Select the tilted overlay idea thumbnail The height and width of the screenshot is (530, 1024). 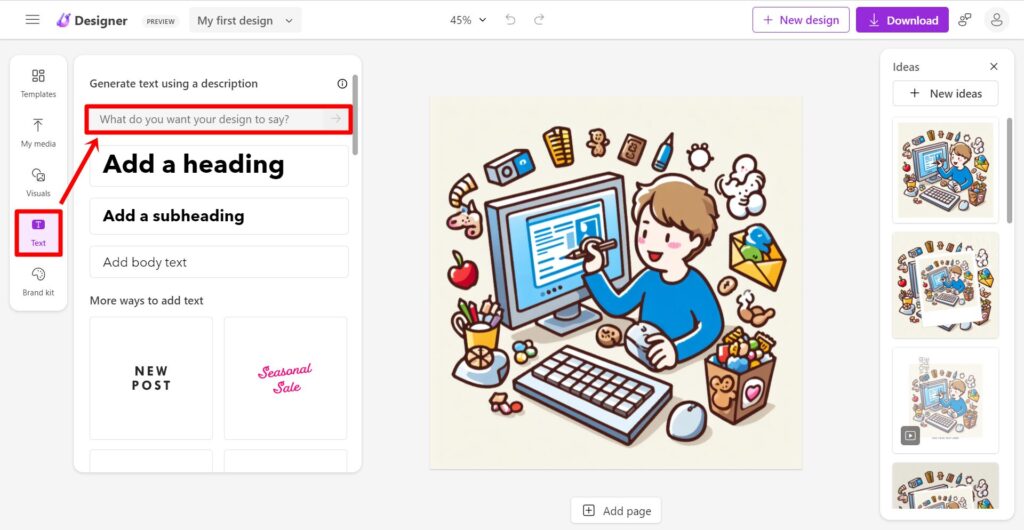[x=946, y=285]
